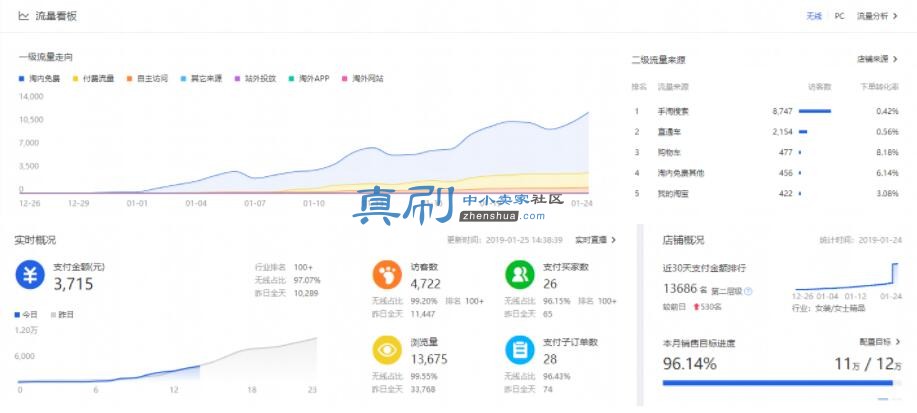Select the 手淘搜索 traffic source row

765,111
